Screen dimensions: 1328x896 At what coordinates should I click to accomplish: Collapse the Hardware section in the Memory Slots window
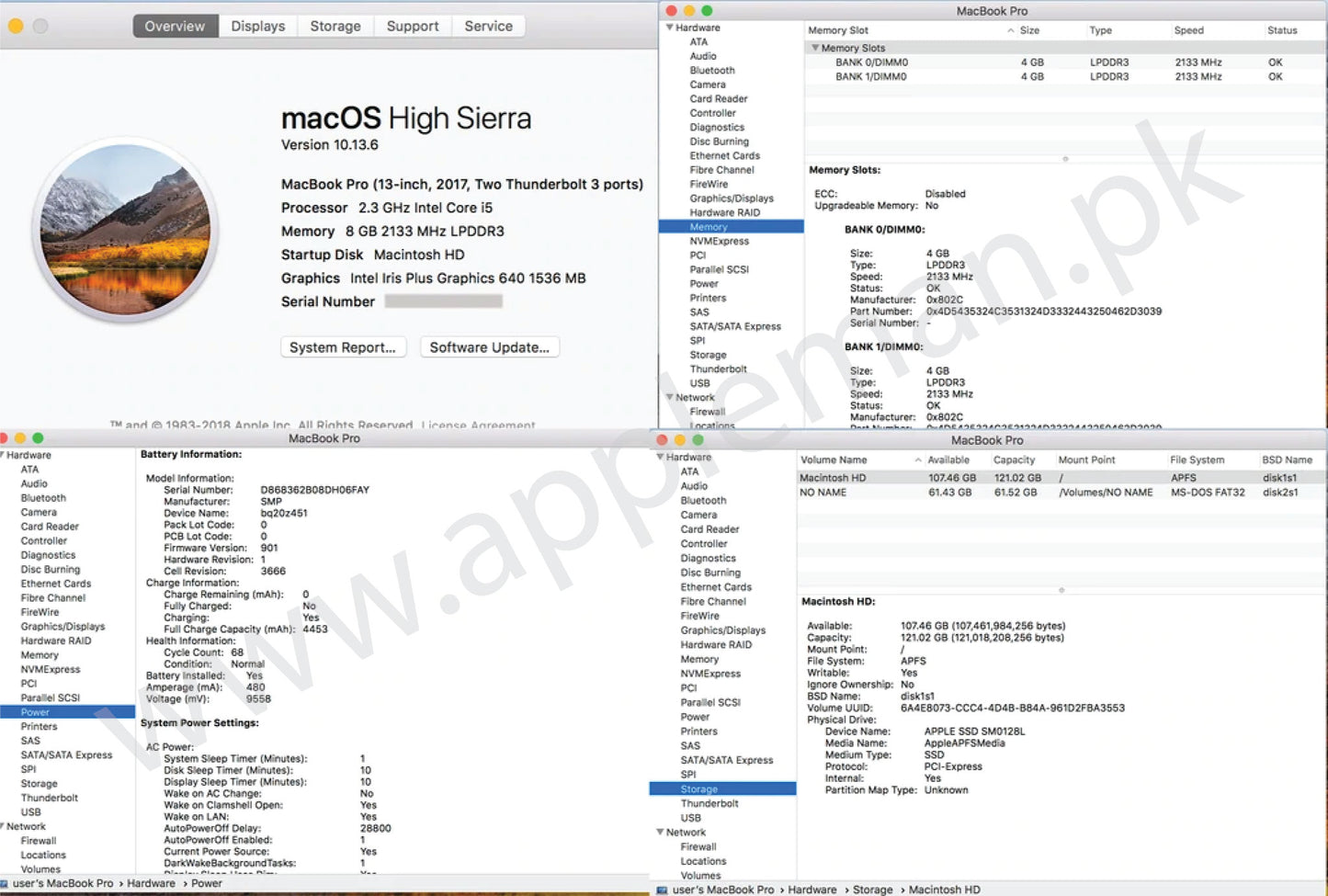[x=669, y=28]
